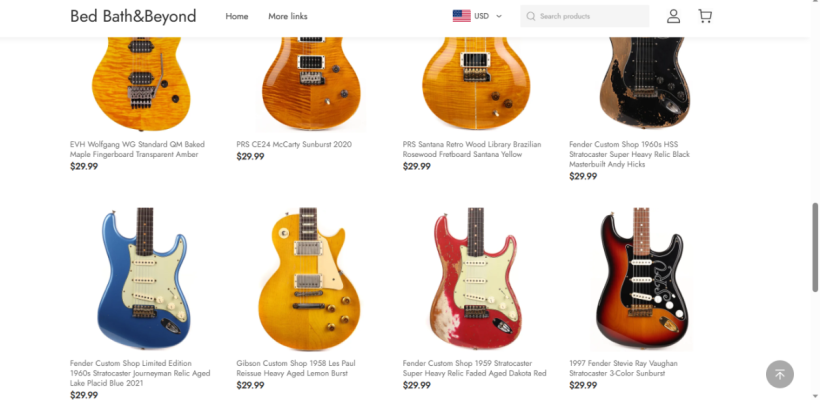Open the More links menu
The height and width of the screenshot is (400, 820).
[x=288, y=16]
